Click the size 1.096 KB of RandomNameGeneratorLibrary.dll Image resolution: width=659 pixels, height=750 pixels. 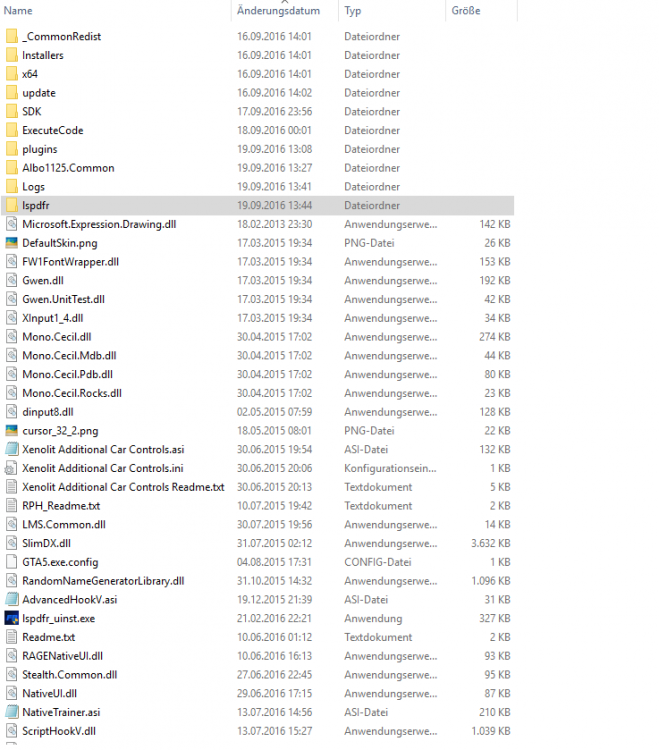coord(491,581)
